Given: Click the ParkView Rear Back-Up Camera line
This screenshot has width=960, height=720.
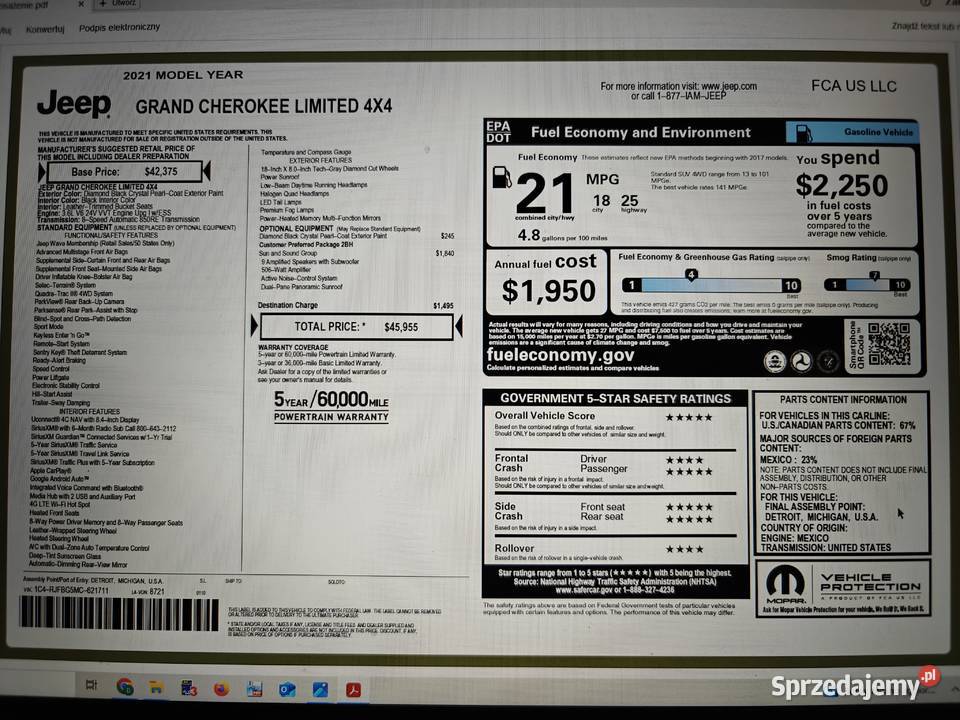Looking at the screenshot, I should pos(79,302).
